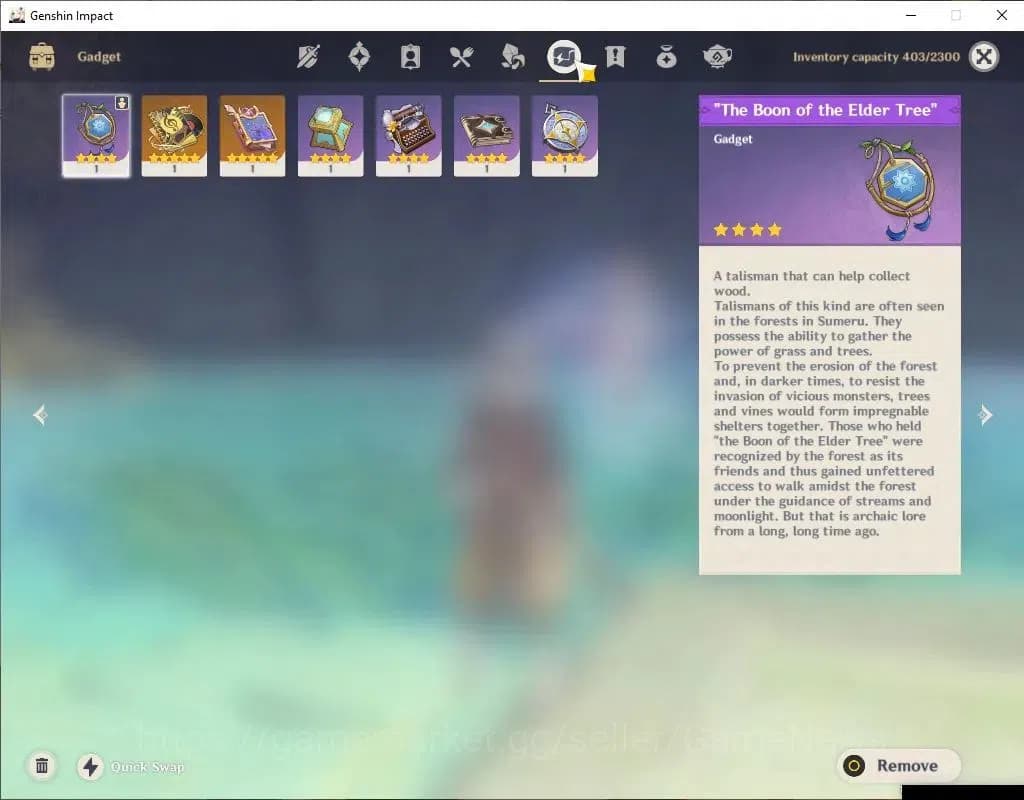
Task: Click the "The Boon of the Elder Tree" title
Action: point(825,110)
